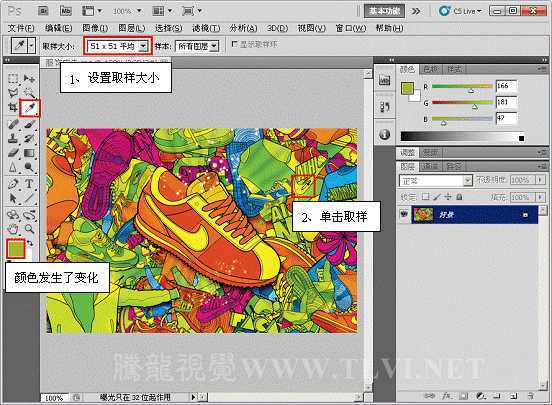Viewport: 552px width, 405px height.
Task: Toggle lock image pixels brush icon
Action: coord(437,197)
